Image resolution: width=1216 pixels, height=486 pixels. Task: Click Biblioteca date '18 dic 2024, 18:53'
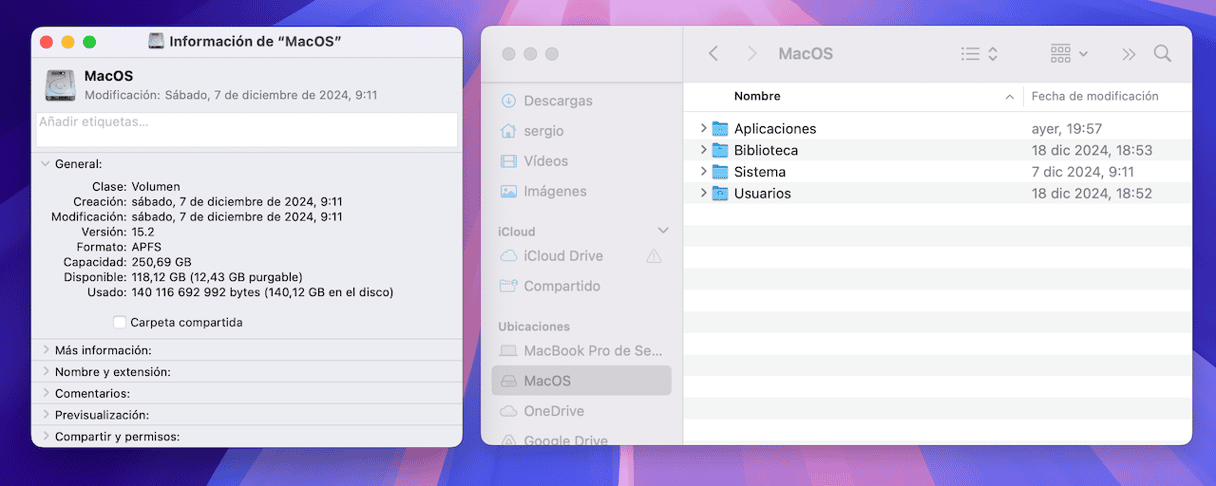tap(1092, 150)
